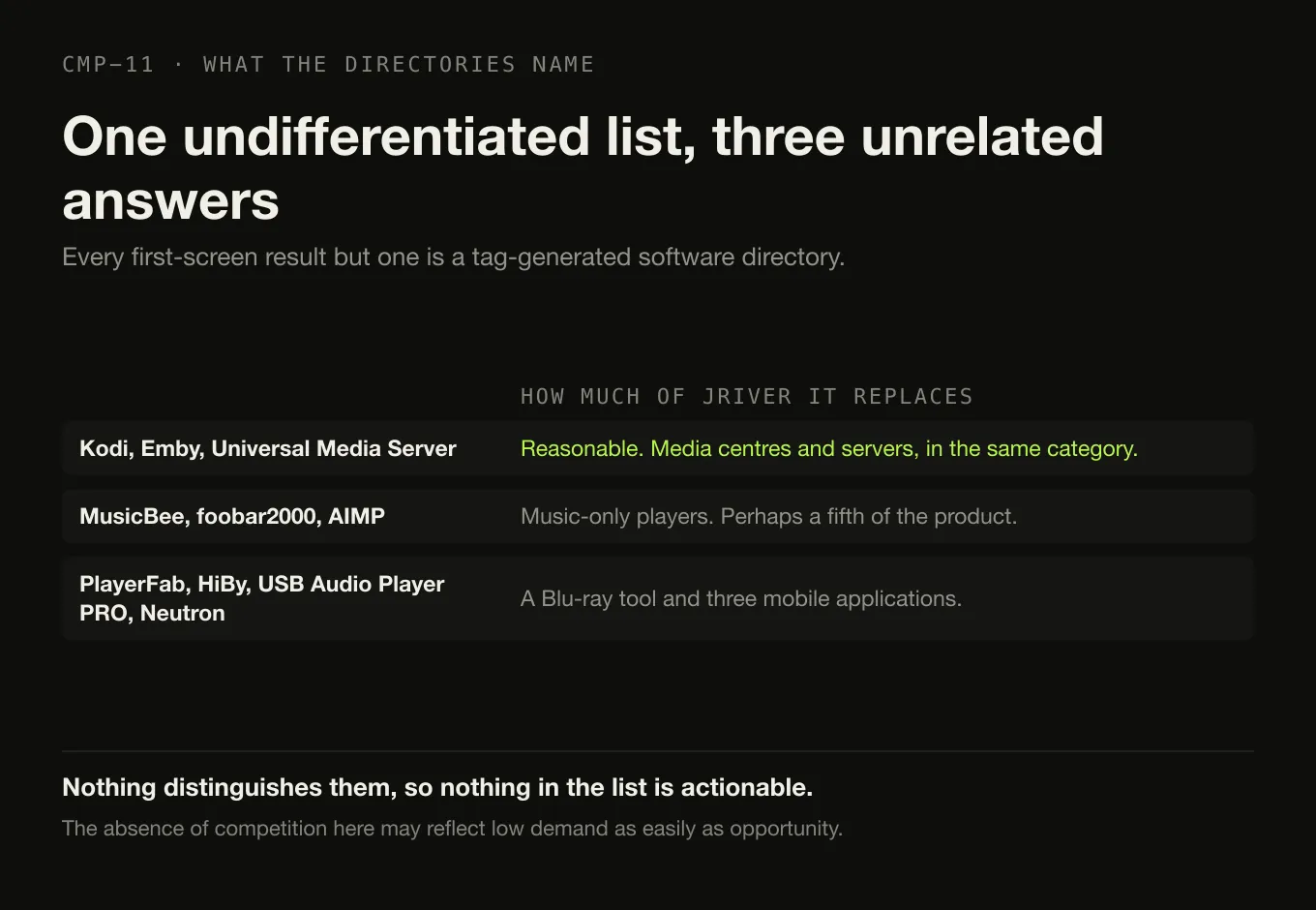Select the "MusicBee, foobar2000, AIMP" cell
This screenshot has height=910, width=1316.
232,517
